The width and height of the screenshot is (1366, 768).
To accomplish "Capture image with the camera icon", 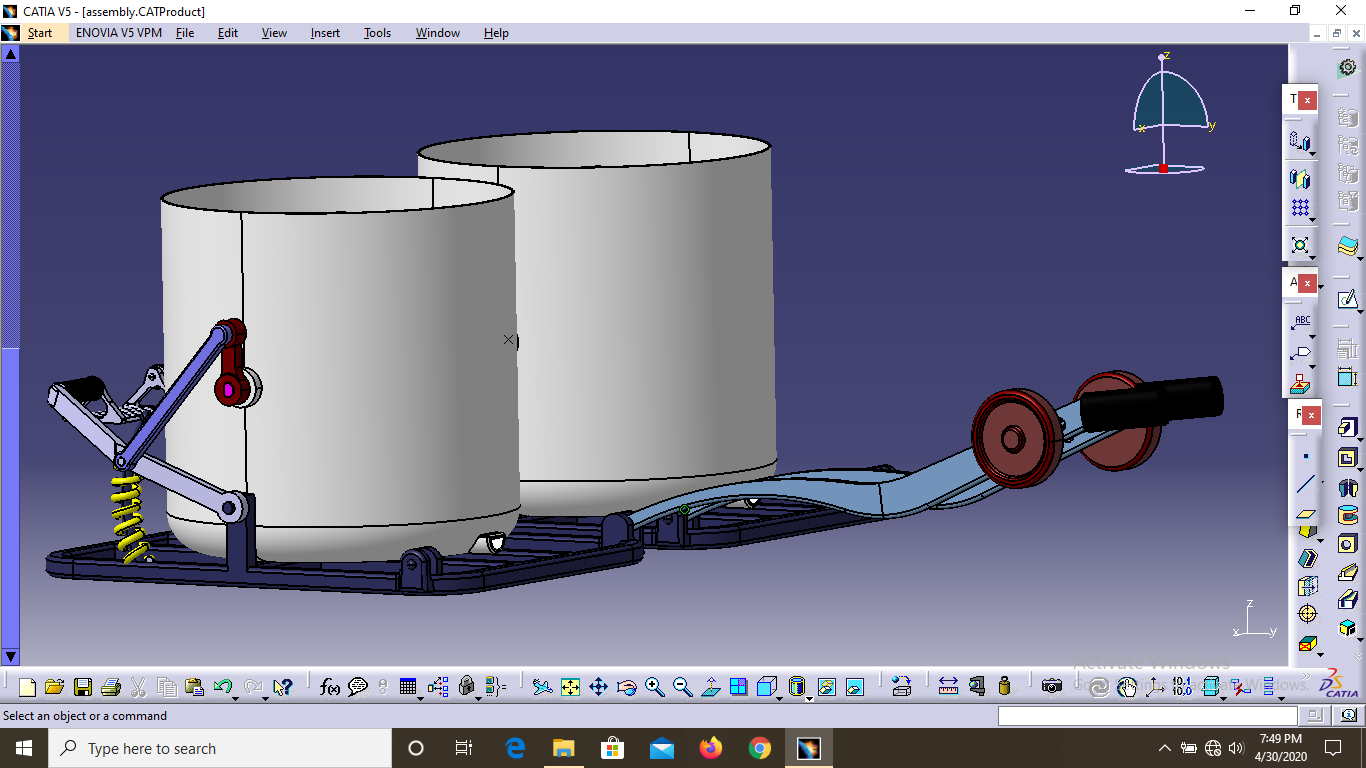I will [x=1052, y=687].
